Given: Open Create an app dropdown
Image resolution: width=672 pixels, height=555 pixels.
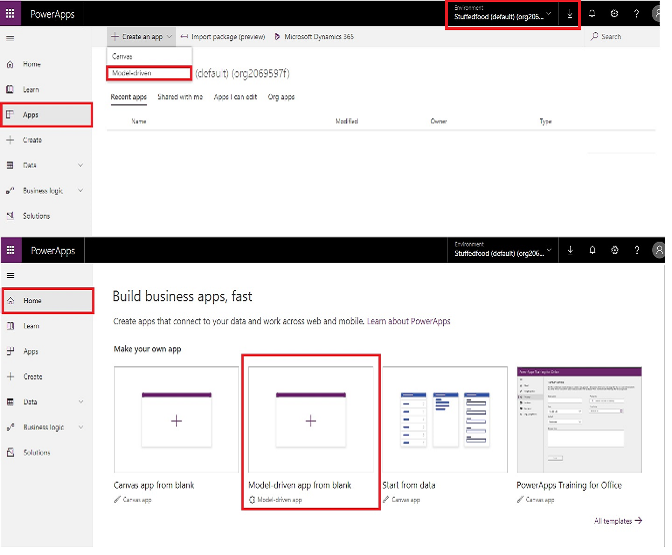Looking at the screenshot, I should [141, 37].
